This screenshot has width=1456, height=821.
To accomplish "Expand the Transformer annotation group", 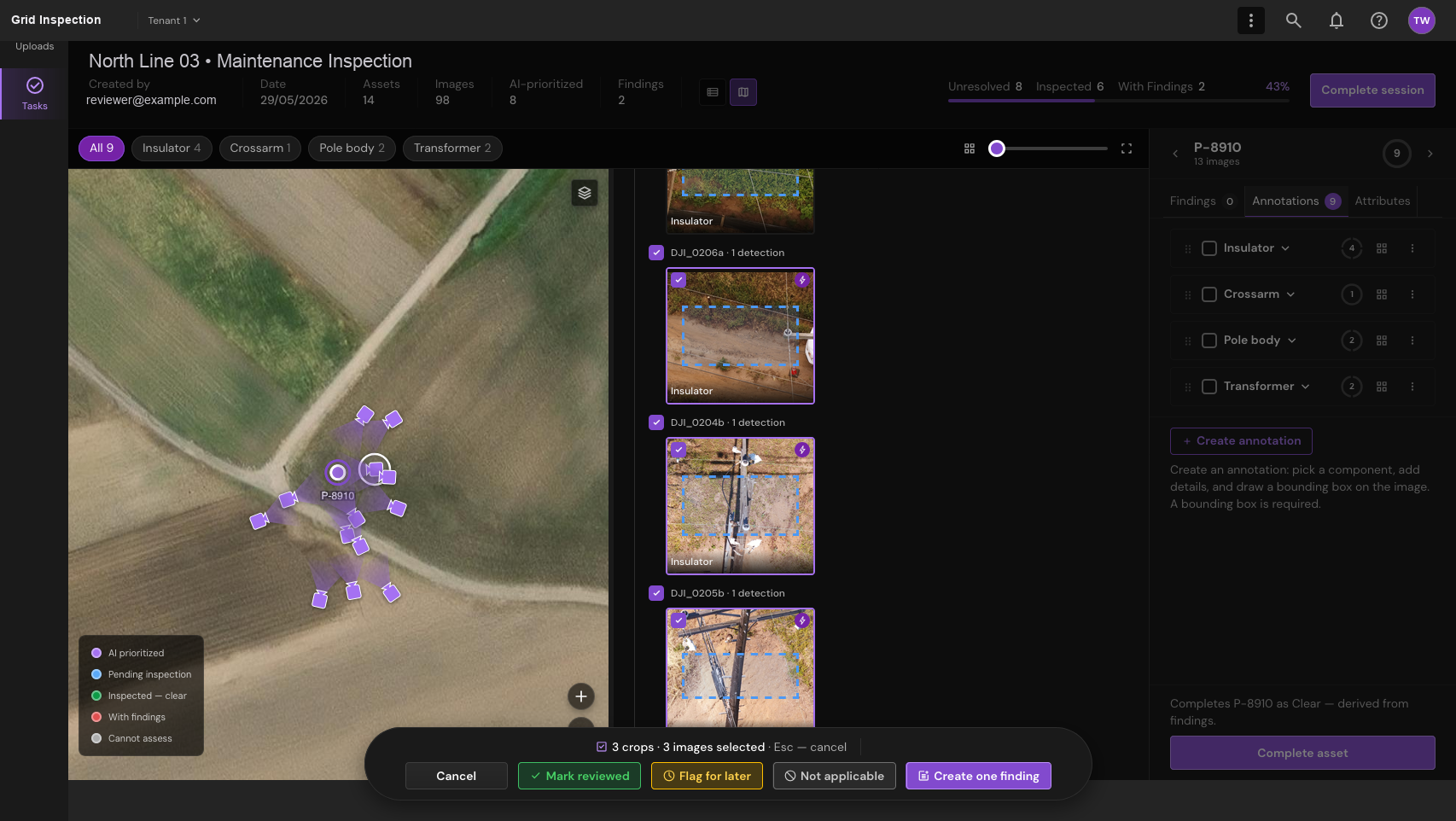I will 1305,387.
